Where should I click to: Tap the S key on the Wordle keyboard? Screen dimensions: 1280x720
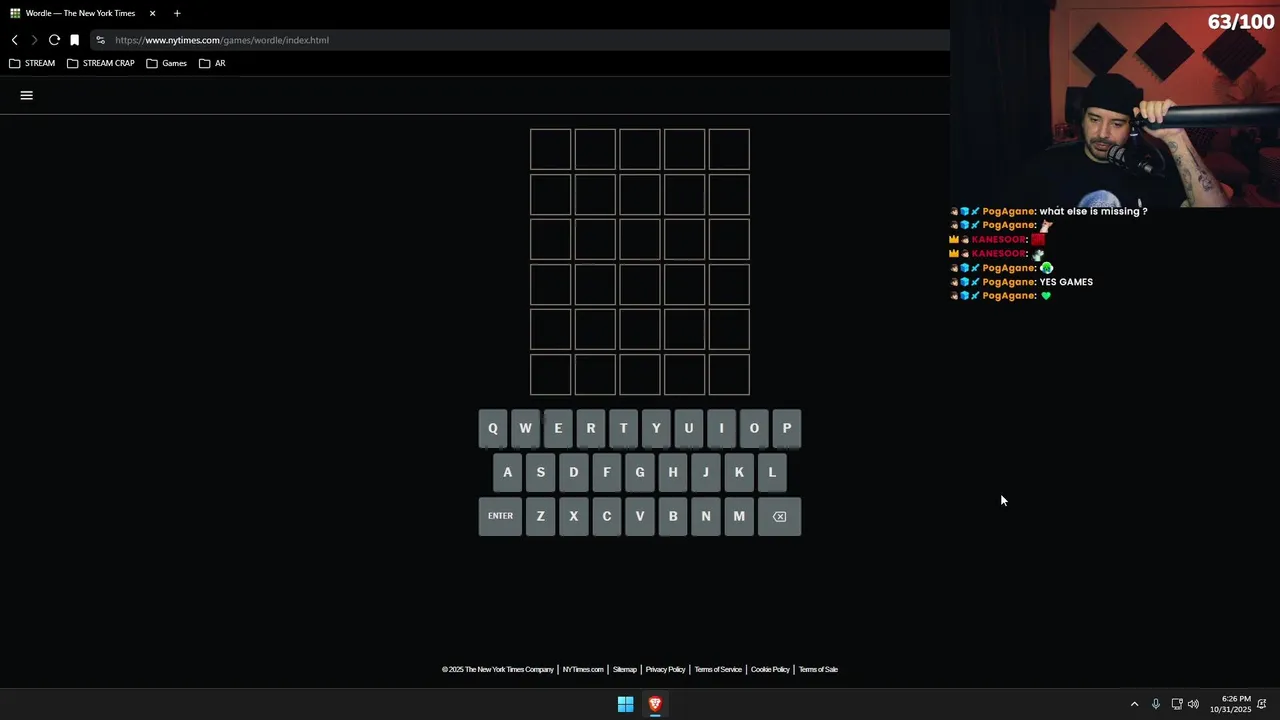coord(541,472)
